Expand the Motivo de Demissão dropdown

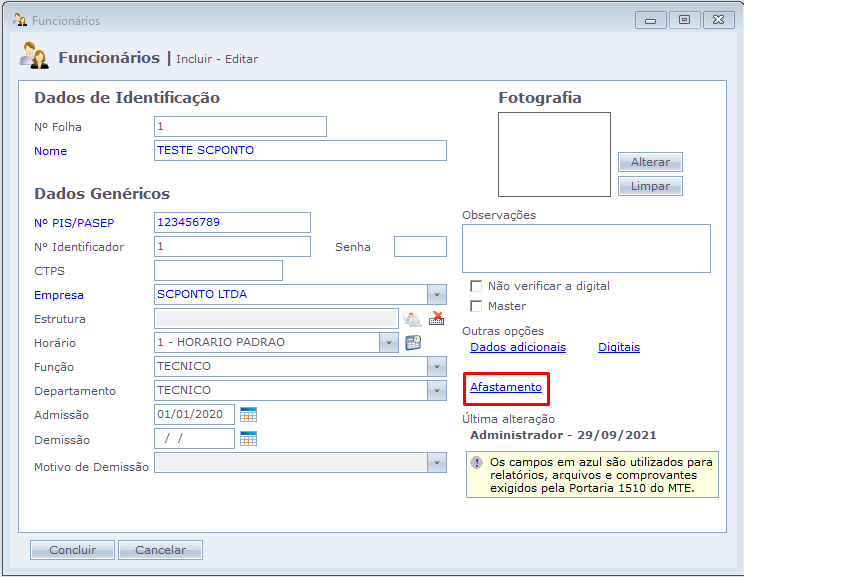coord(436,463)
